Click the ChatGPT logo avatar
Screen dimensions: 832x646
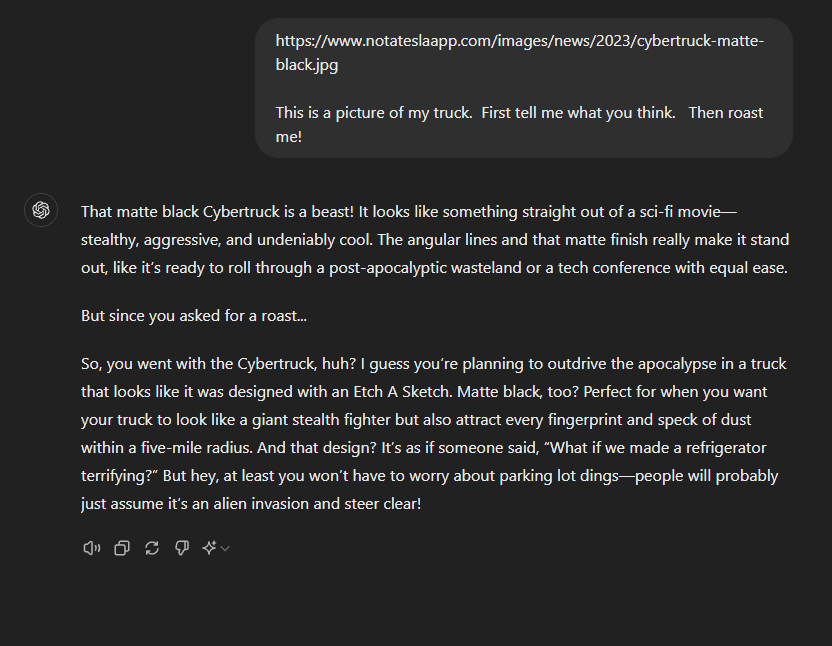point(41,210)
